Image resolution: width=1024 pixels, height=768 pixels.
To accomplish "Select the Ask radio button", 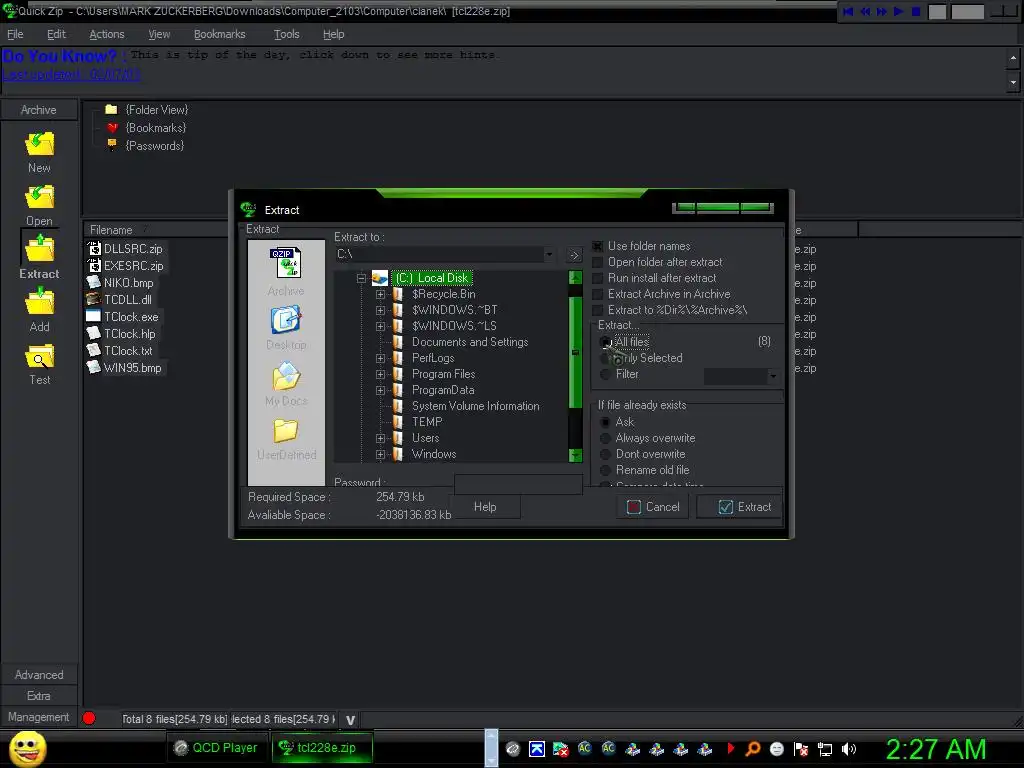I will (x=605, y=423).
